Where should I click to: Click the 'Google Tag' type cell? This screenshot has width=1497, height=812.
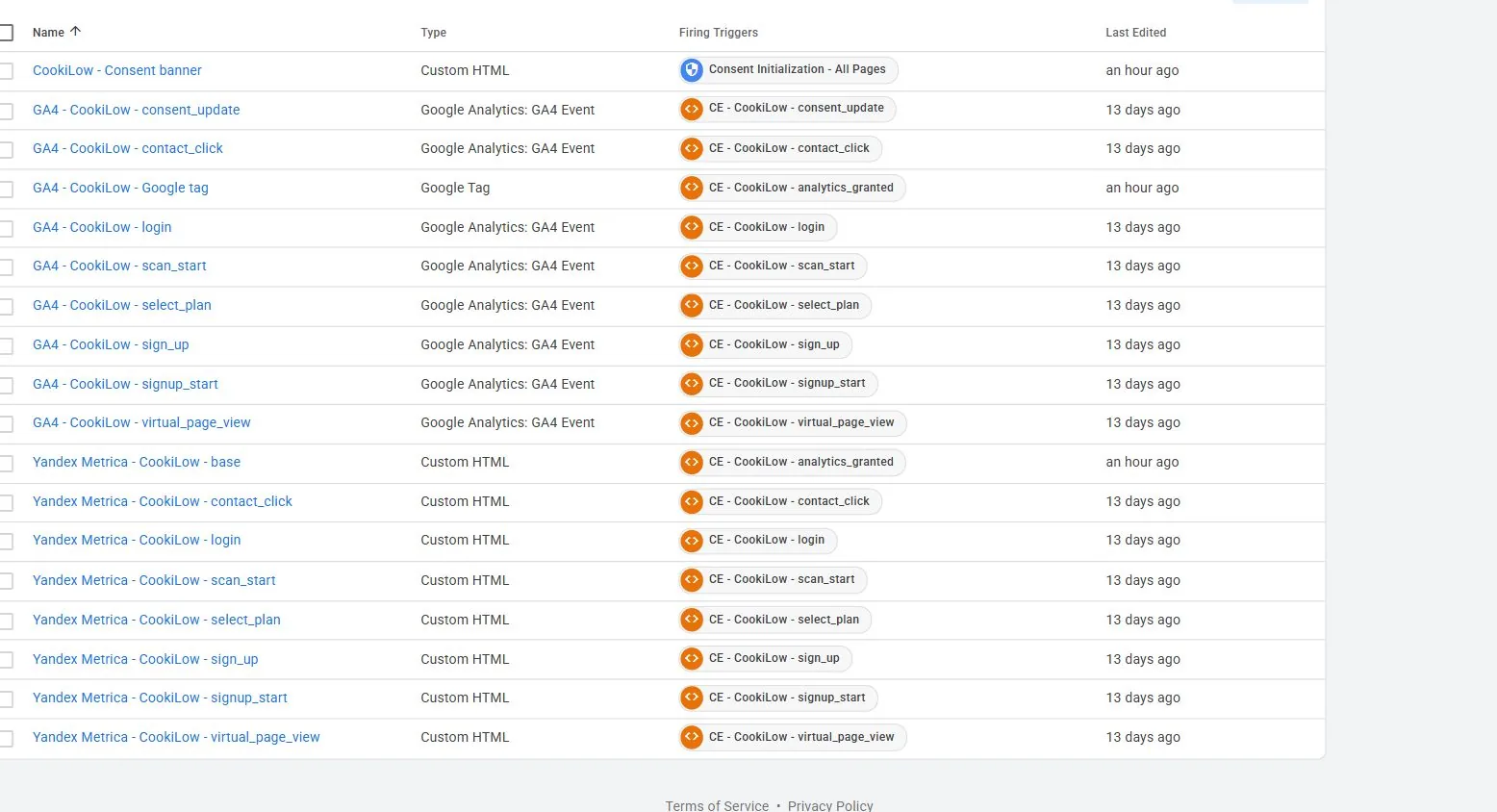tap(455, 188)
